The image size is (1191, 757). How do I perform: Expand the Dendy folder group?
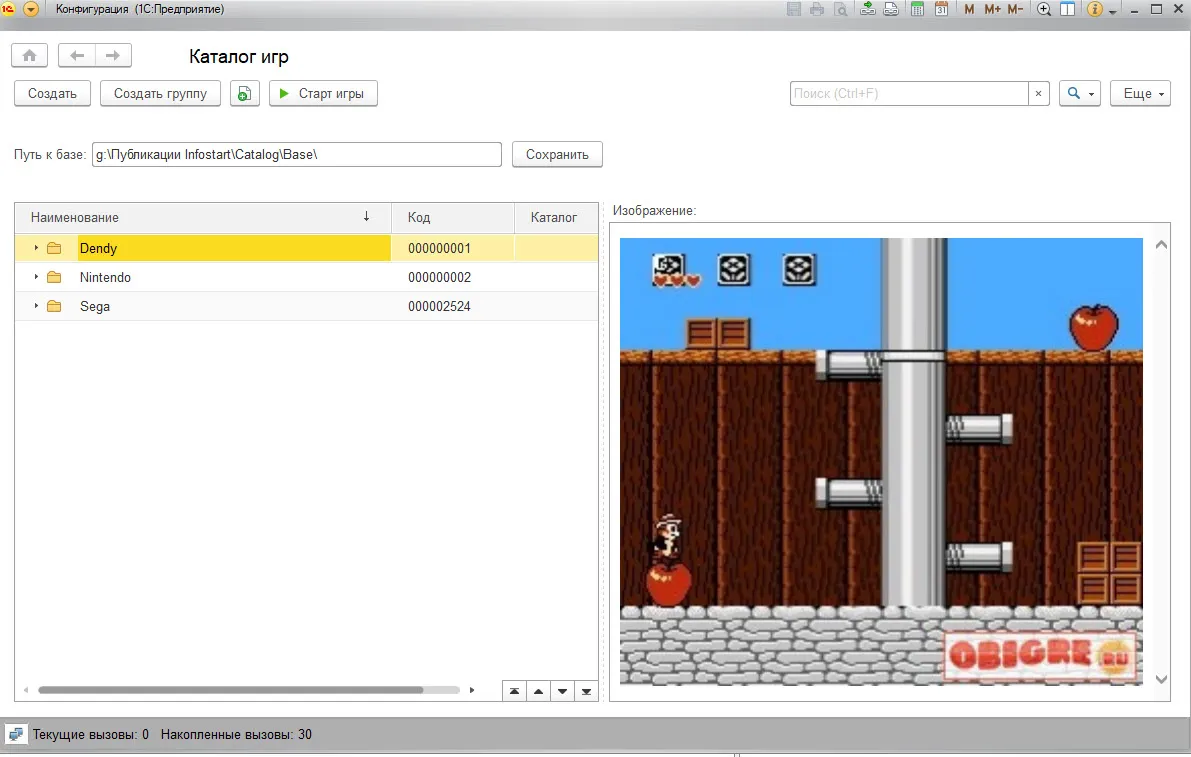coord(36,248)
